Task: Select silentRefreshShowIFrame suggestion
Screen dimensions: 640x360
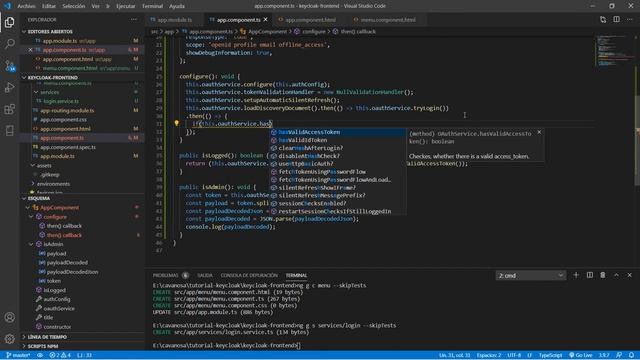Action: pos(338,188)
